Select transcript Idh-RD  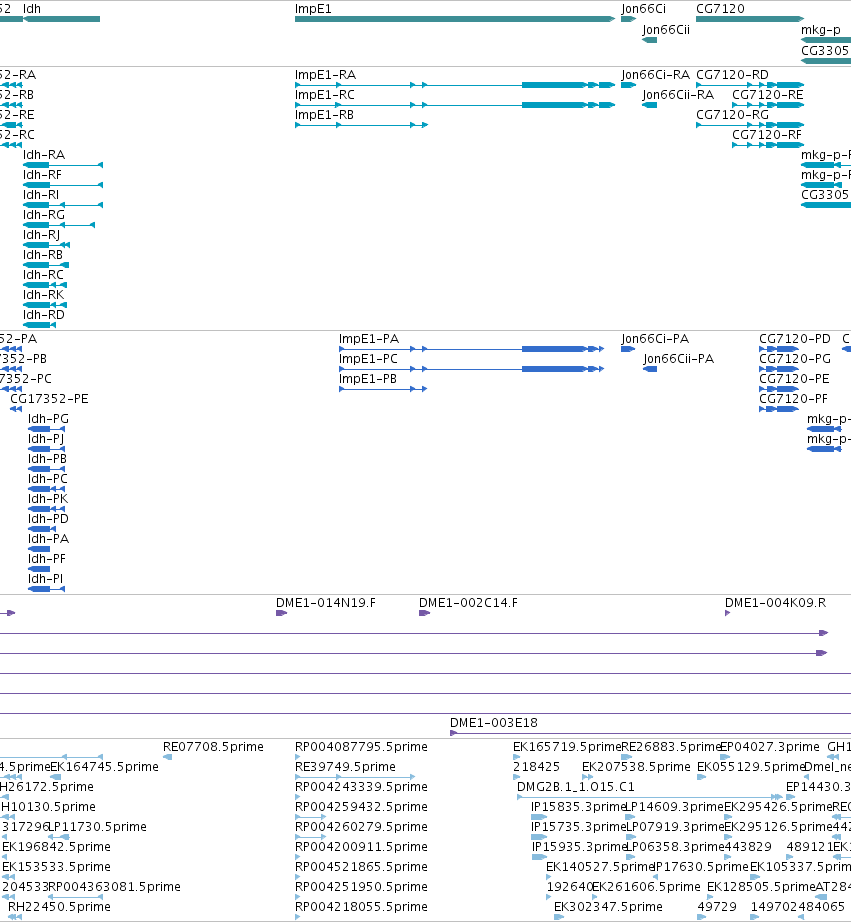(39, 325)
